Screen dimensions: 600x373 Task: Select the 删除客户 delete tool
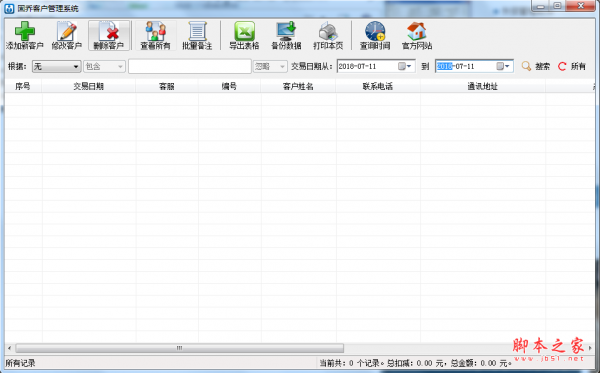coord(109,36)
